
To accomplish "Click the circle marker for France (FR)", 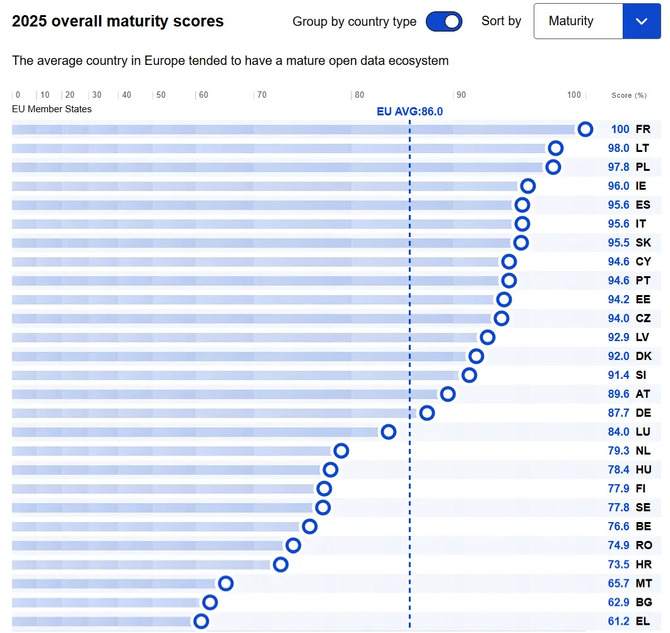I will 585,129.
